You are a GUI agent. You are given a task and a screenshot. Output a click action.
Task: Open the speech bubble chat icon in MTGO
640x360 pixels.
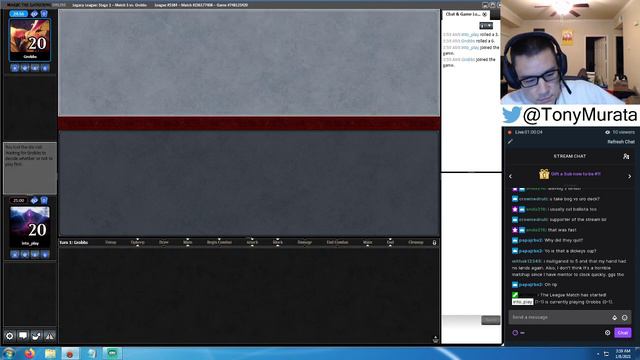[x=23, y=336]
